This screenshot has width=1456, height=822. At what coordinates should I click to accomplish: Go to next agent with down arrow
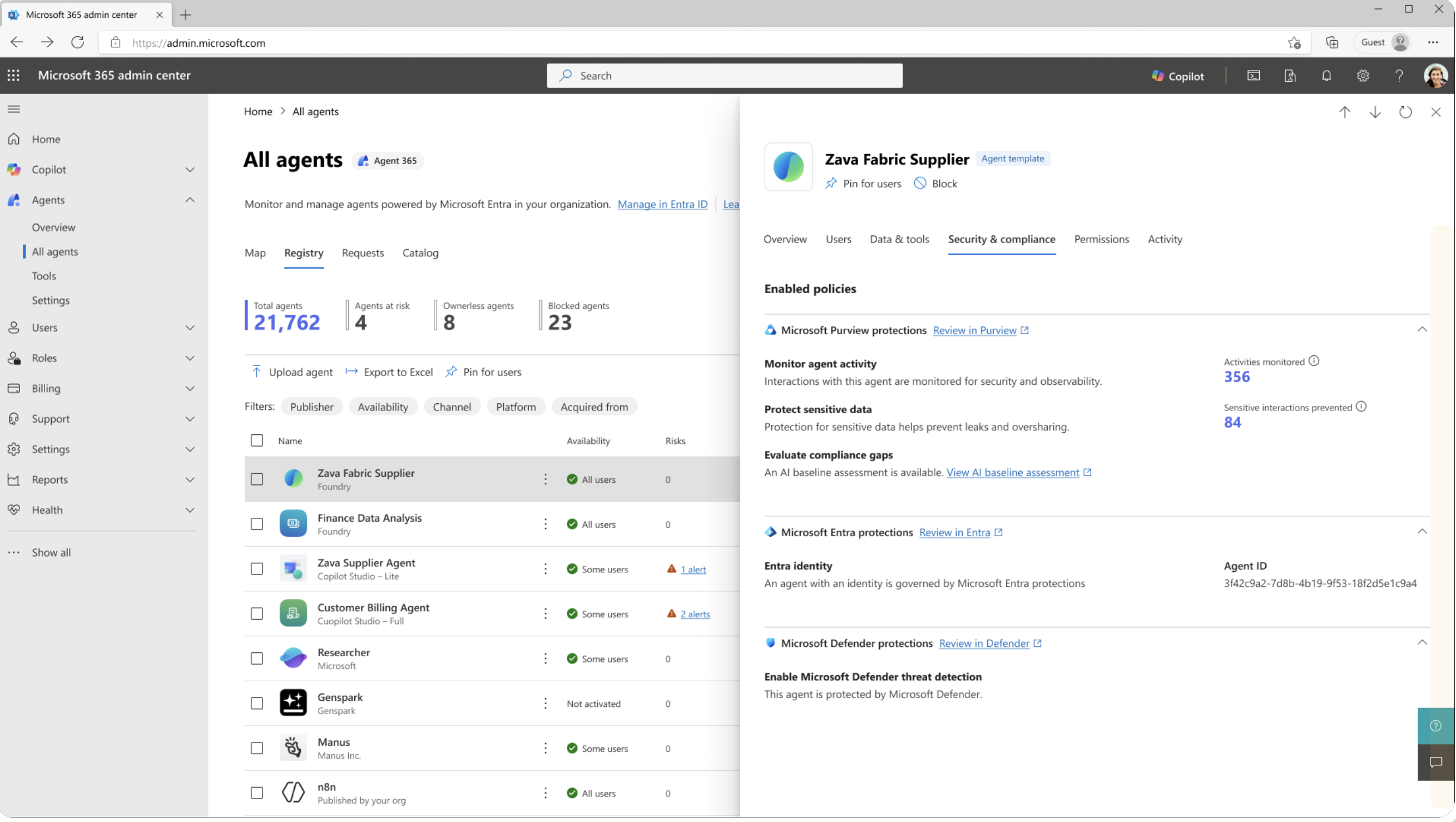[x=1375, y=112]
